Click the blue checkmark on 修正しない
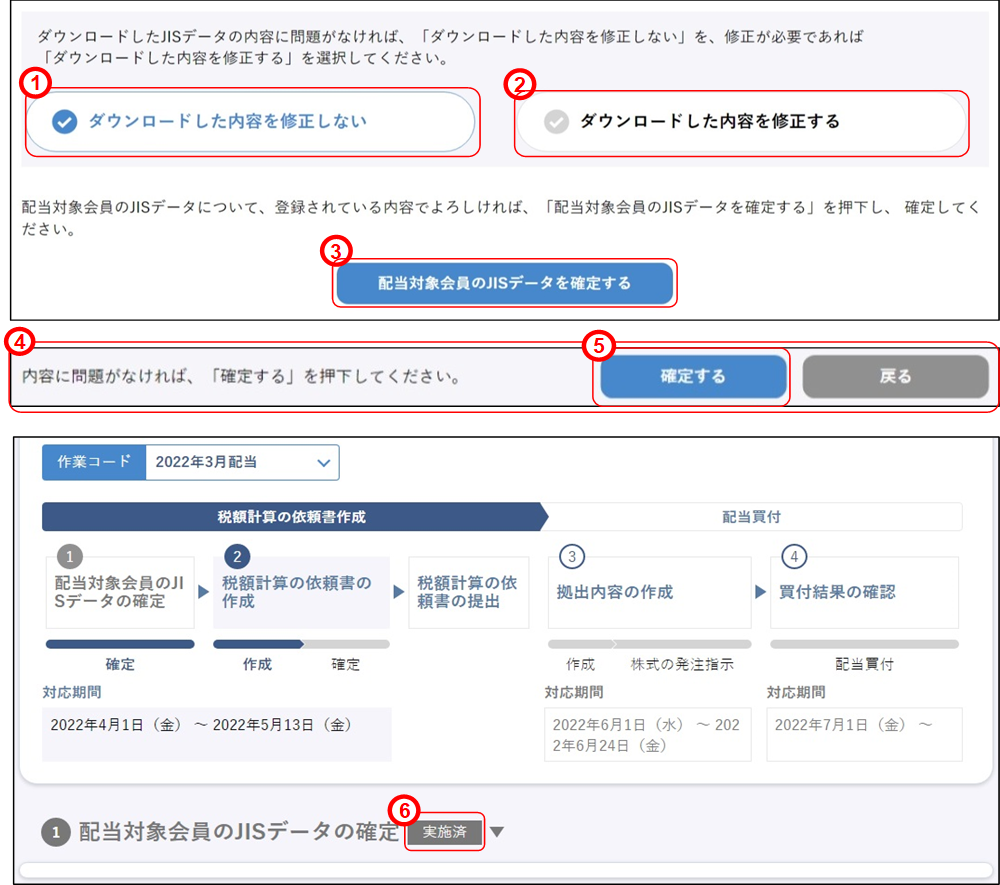This screenshot has height=885, width=1000. coord(64,122)
